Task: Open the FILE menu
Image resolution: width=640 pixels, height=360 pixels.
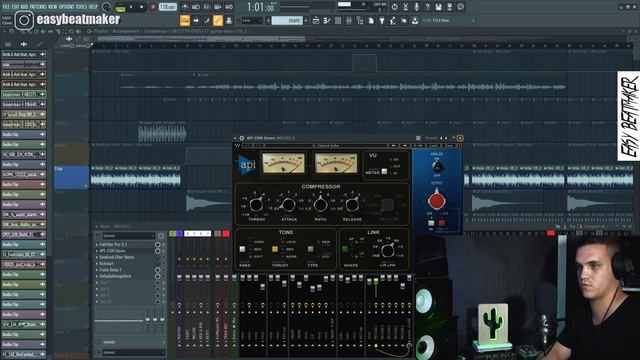Action: pos(6,7)
